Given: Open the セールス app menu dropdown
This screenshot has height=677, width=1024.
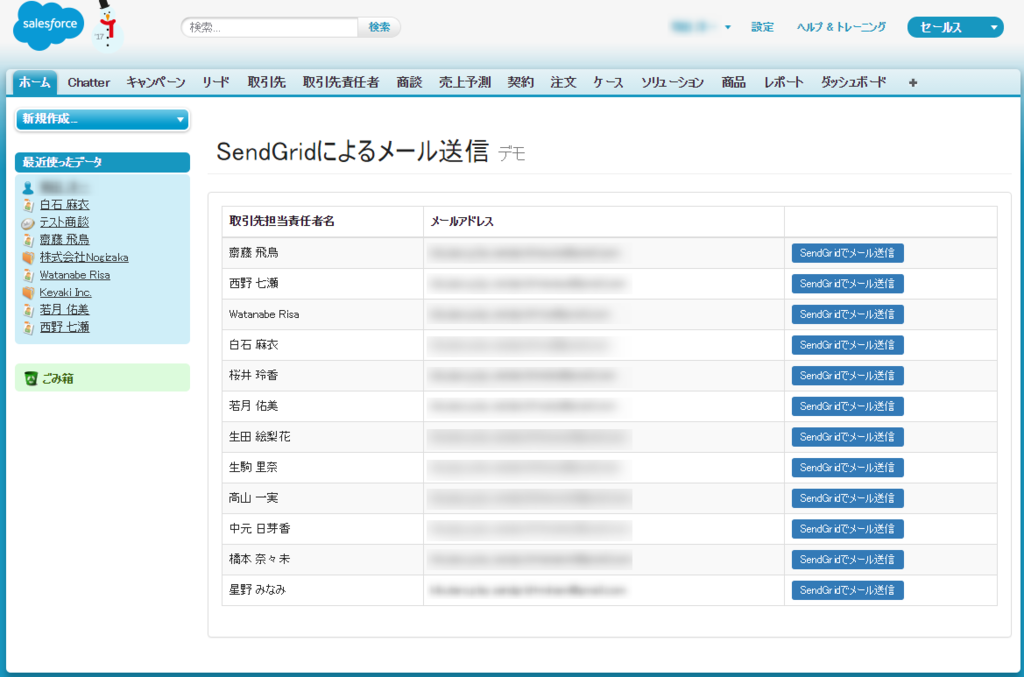Looking at the screenshot, I should (x=955, y=27).
